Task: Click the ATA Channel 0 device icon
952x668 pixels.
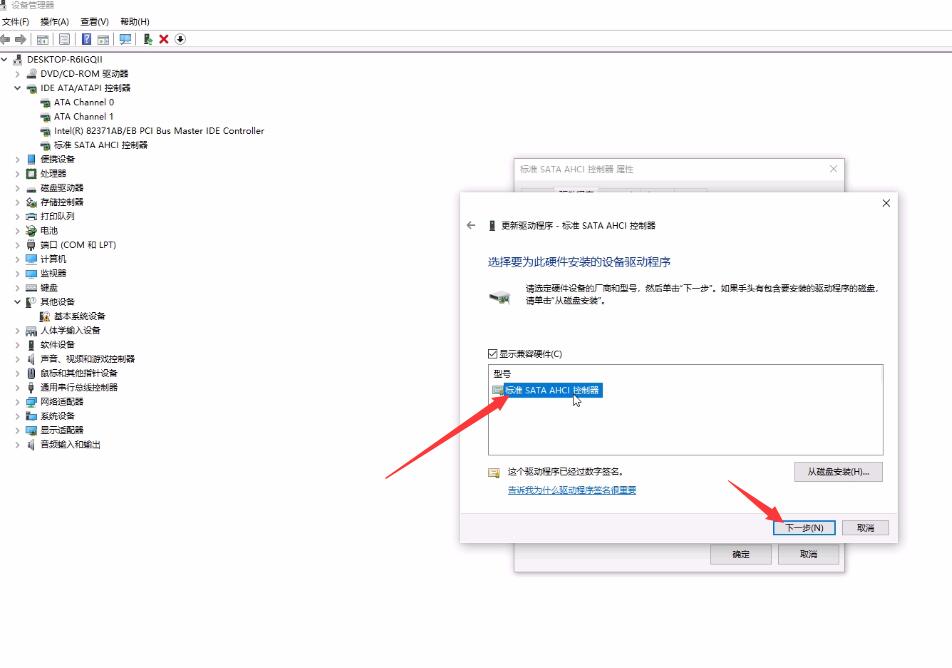Action: pyautogui.click(x=45, y=103)
